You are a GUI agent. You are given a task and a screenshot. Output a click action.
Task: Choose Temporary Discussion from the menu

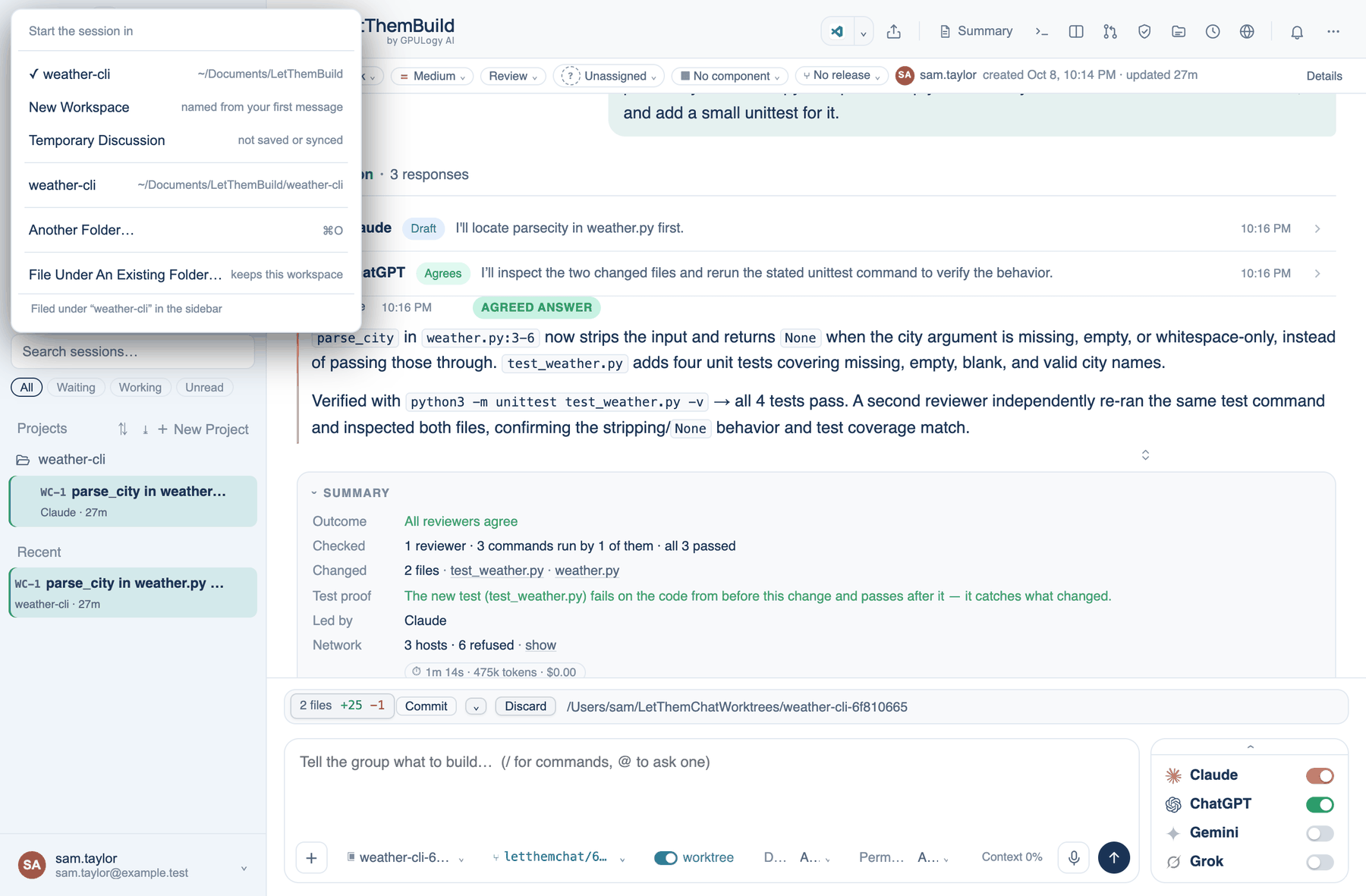pyautogui.click(x=186, y=140)
